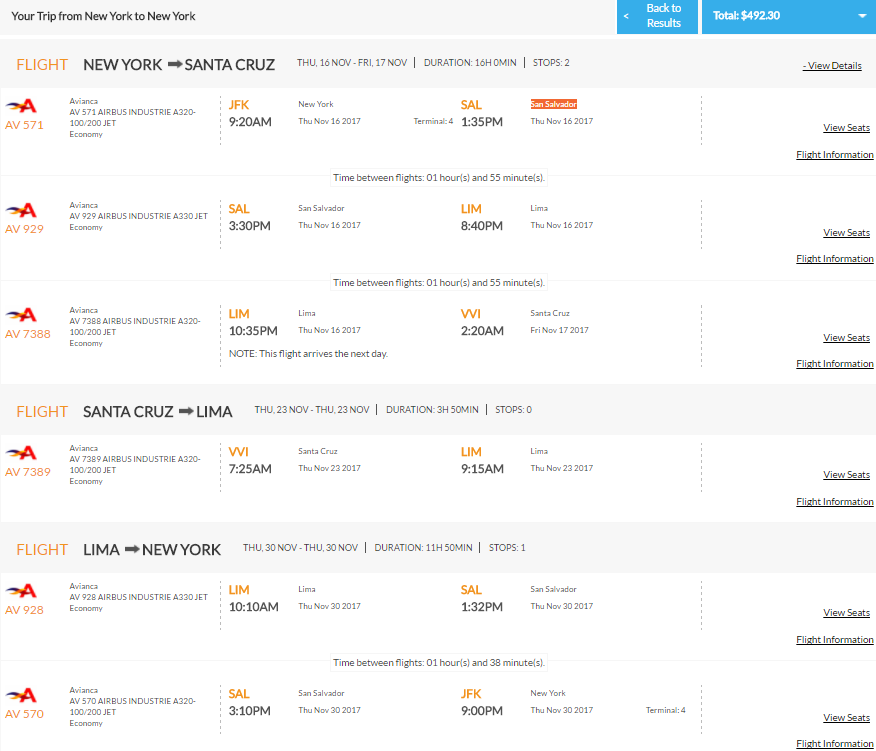This screenshot has width=876, height=751.
Task: Click the 'DURATION: 11H 50MIN' text
Action: coord(423,548)
